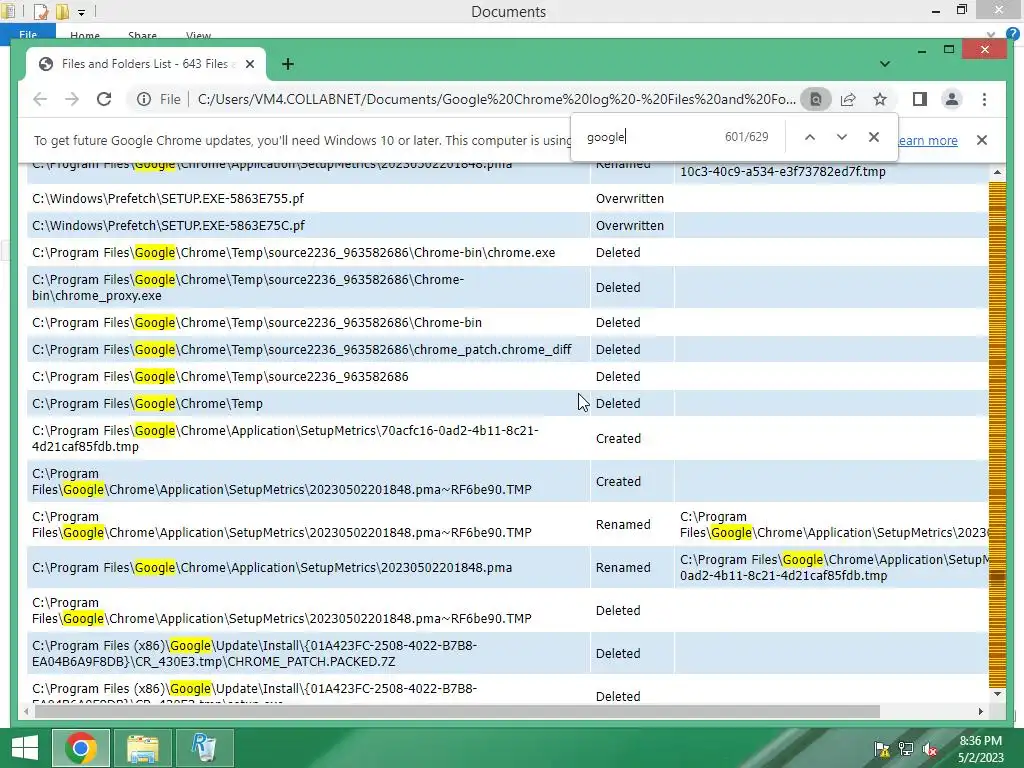Viewport: 1024px width, 768px height.
Task: Jump to previous find result
Action: pos(810,137)
